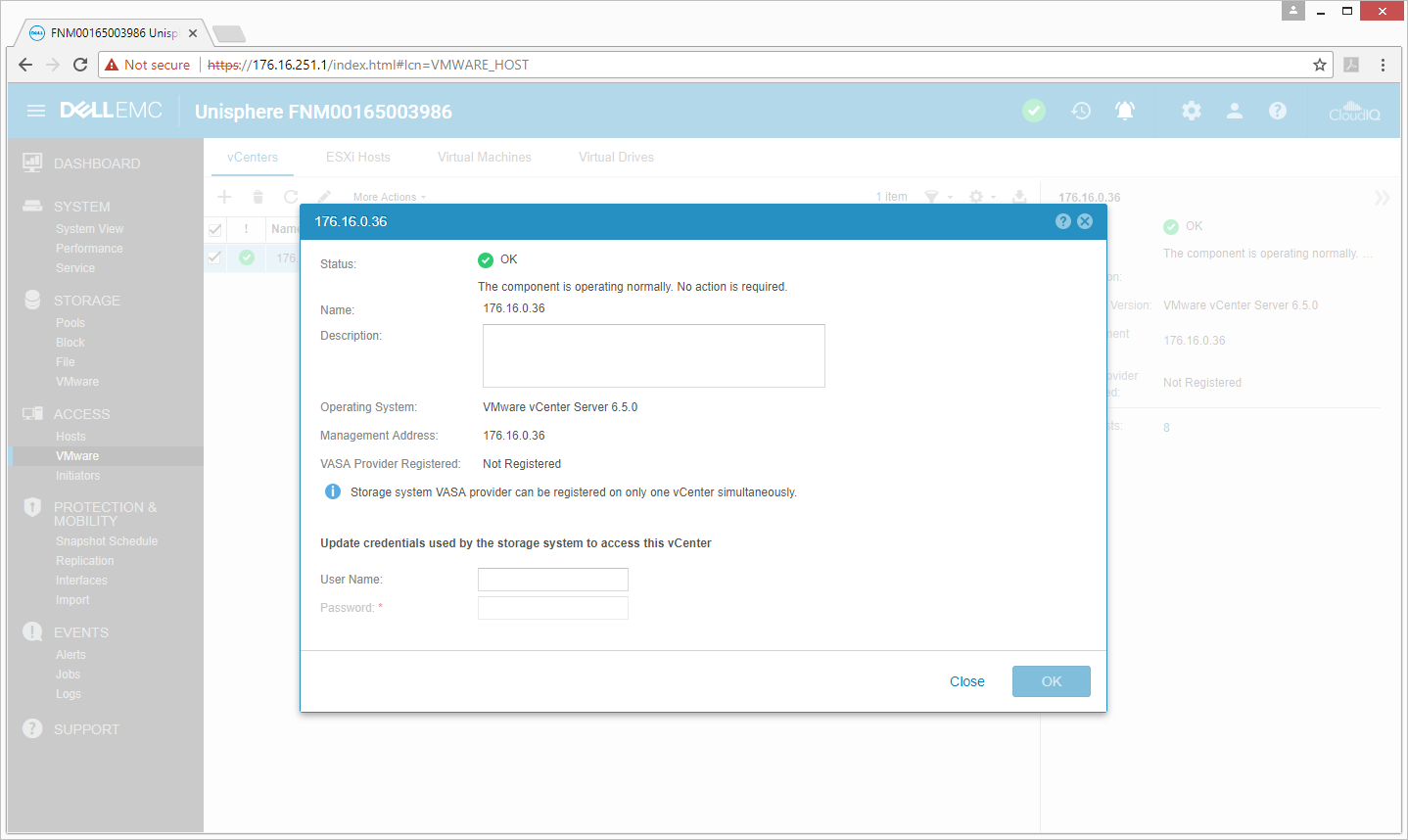Go back in browser history
Screen dimensions: 1408x840
coord(25,65)
